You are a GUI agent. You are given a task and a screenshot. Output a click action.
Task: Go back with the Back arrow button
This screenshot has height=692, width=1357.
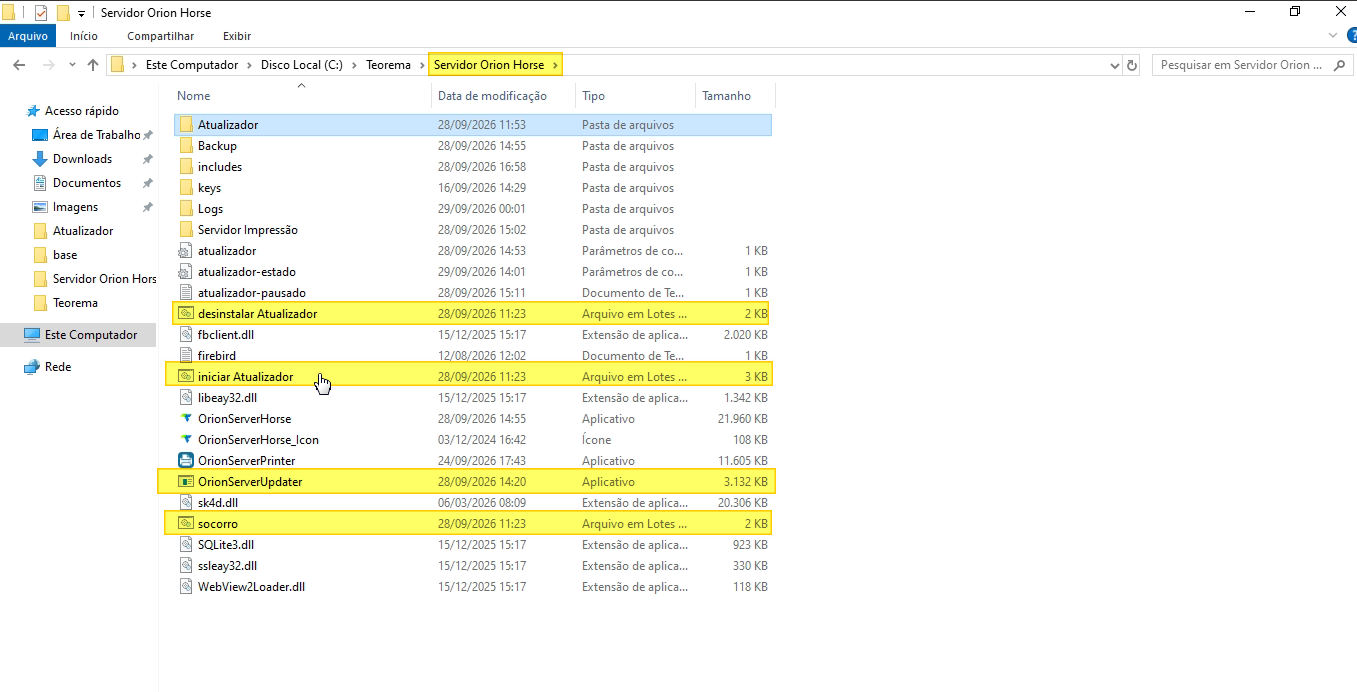[x=19, y=65]
